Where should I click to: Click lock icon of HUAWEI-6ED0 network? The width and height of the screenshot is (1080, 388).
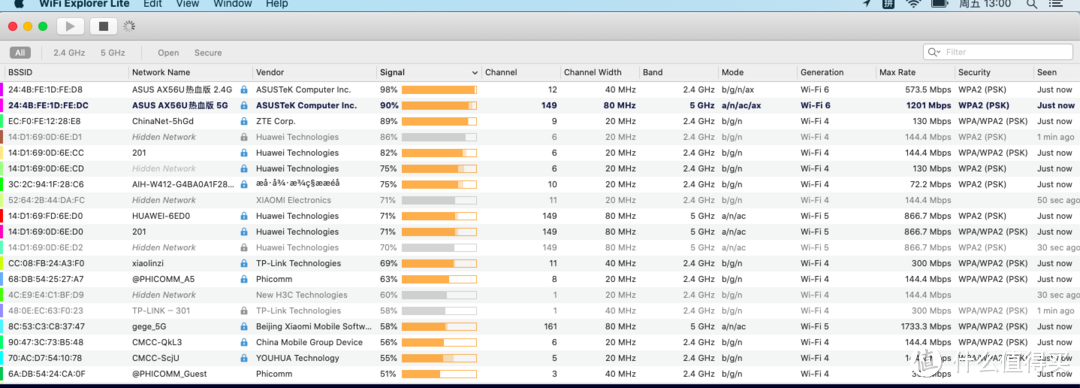(x=244, y=216)
